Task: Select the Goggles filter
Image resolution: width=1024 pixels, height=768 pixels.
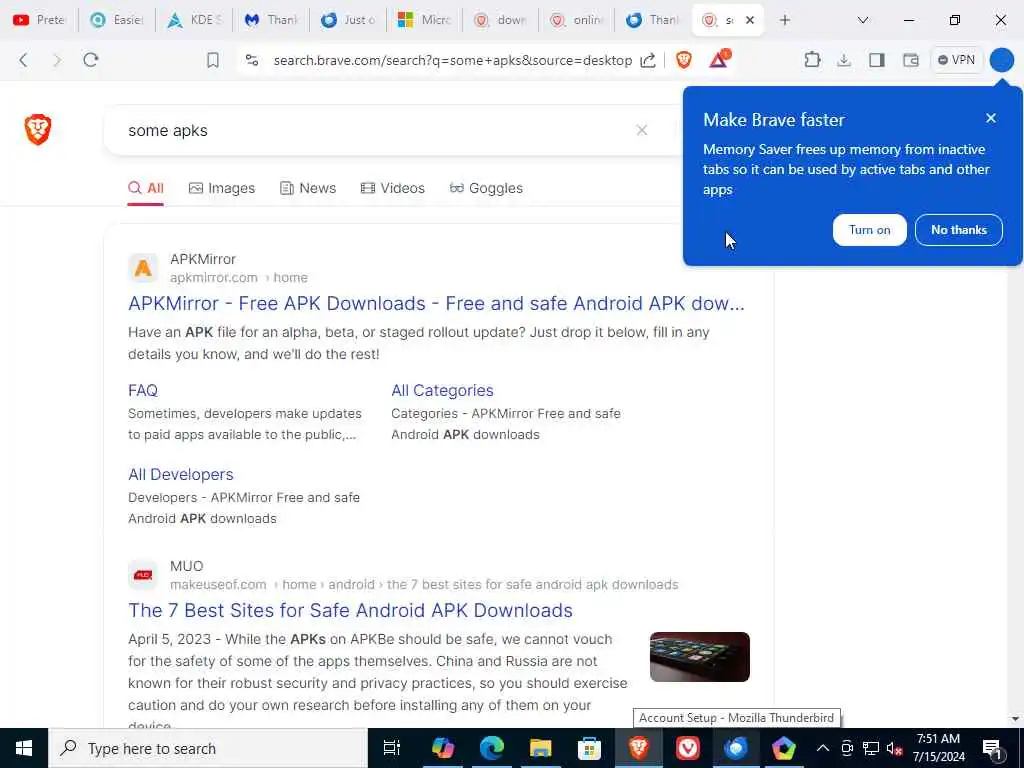Action: coord(487,188)
